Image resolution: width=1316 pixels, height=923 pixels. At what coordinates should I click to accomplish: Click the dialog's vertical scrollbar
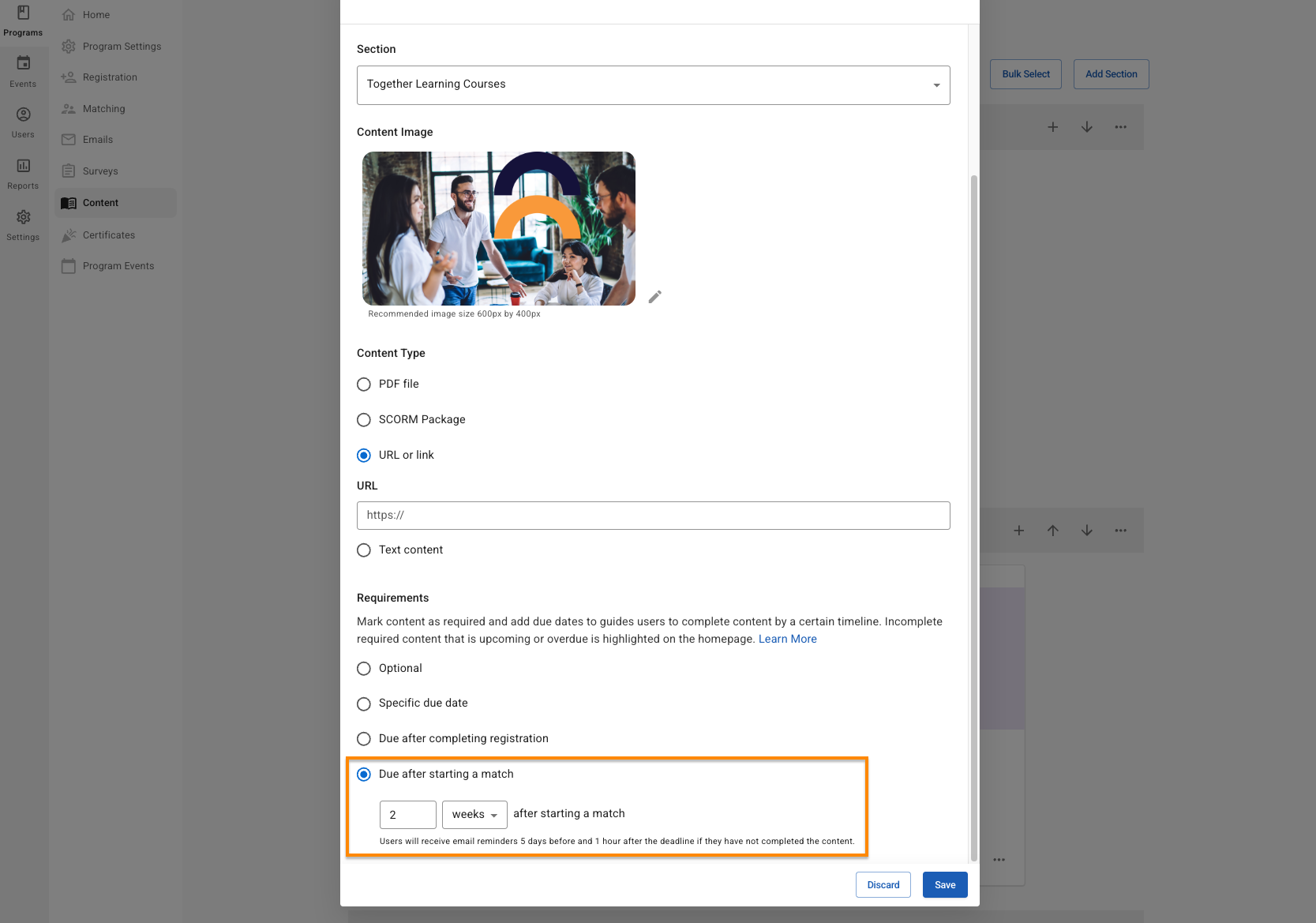tap(973, 513)
